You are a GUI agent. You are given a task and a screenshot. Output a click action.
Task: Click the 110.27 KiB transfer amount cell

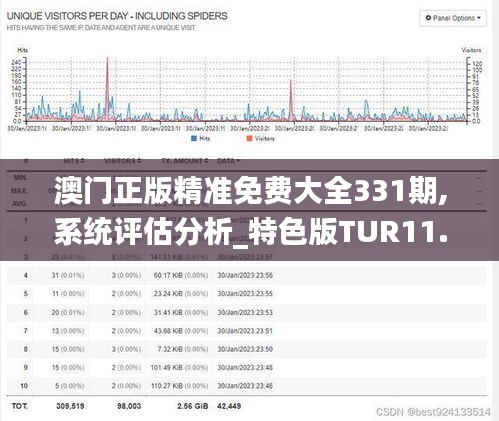click(x=179, y=386)
